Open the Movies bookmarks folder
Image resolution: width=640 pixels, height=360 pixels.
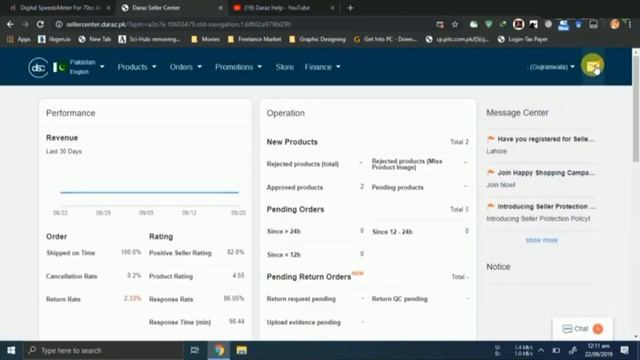pyautogui.click(x=206, y=40)
